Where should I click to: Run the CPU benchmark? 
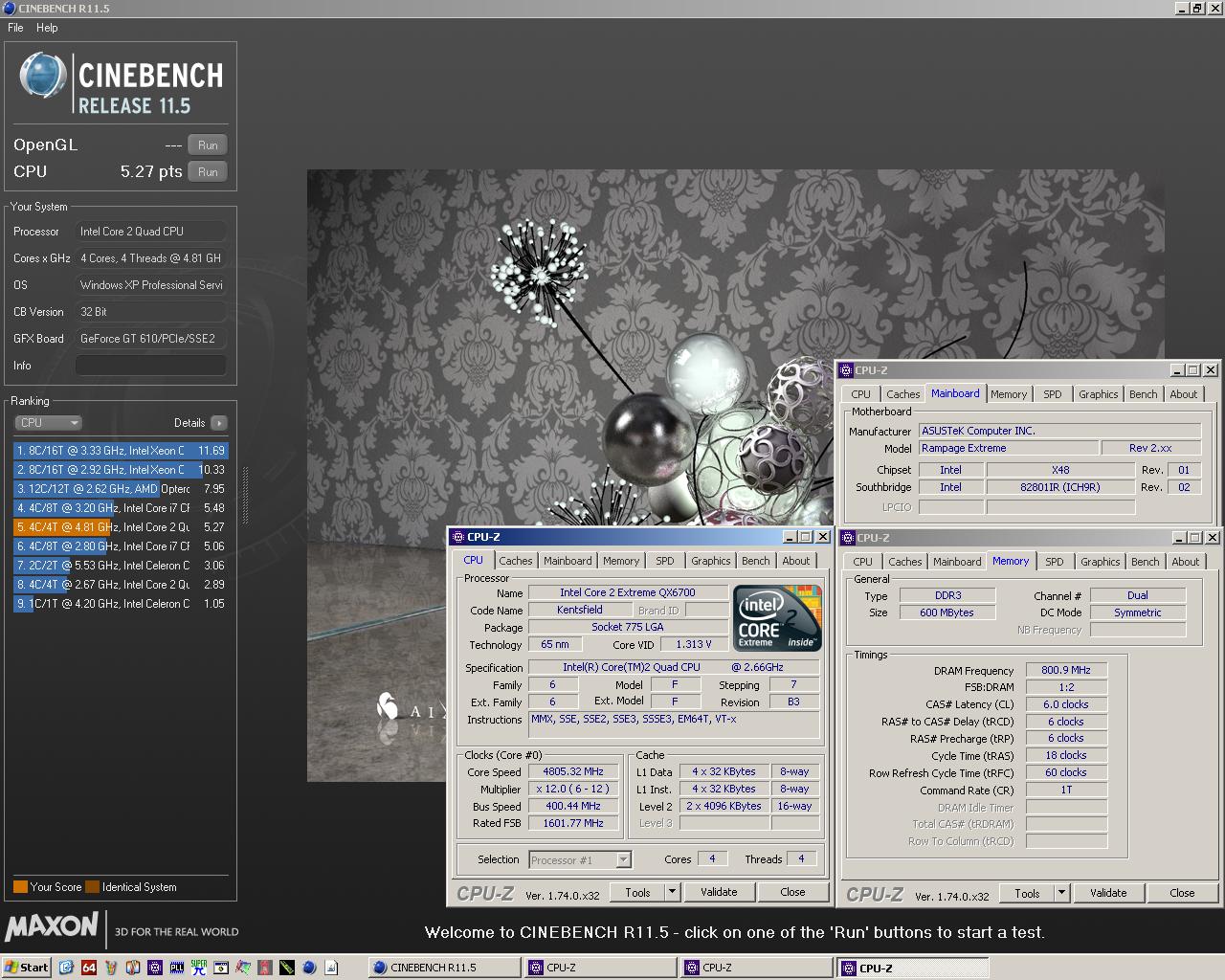[x=208, y=172]
